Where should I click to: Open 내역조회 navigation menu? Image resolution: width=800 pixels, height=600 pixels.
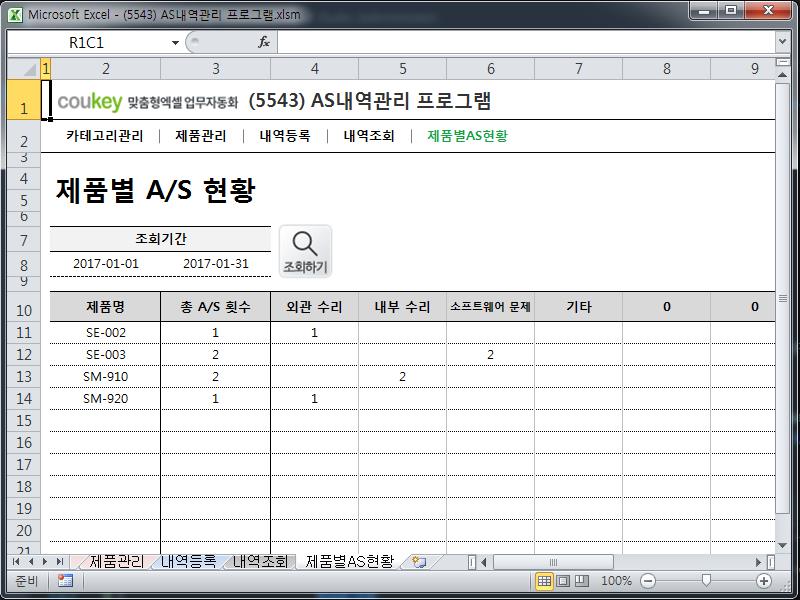(369, 136)
